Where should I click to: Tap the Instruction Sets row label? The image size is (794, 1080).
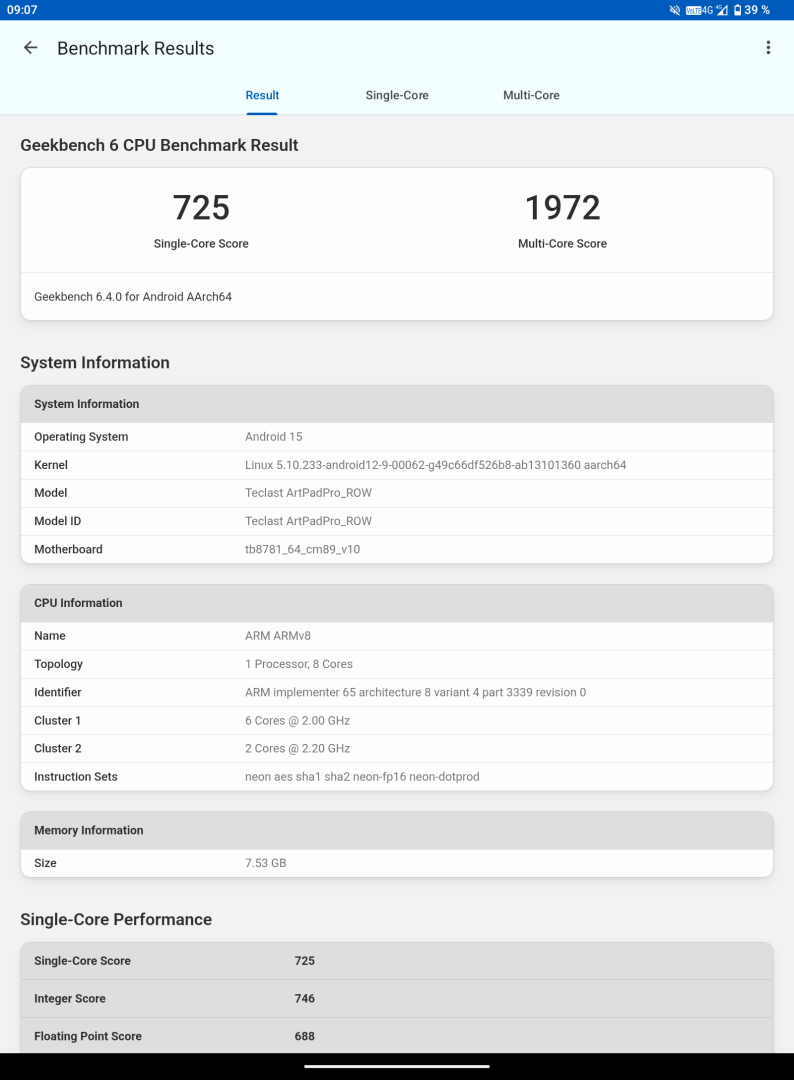76,776
